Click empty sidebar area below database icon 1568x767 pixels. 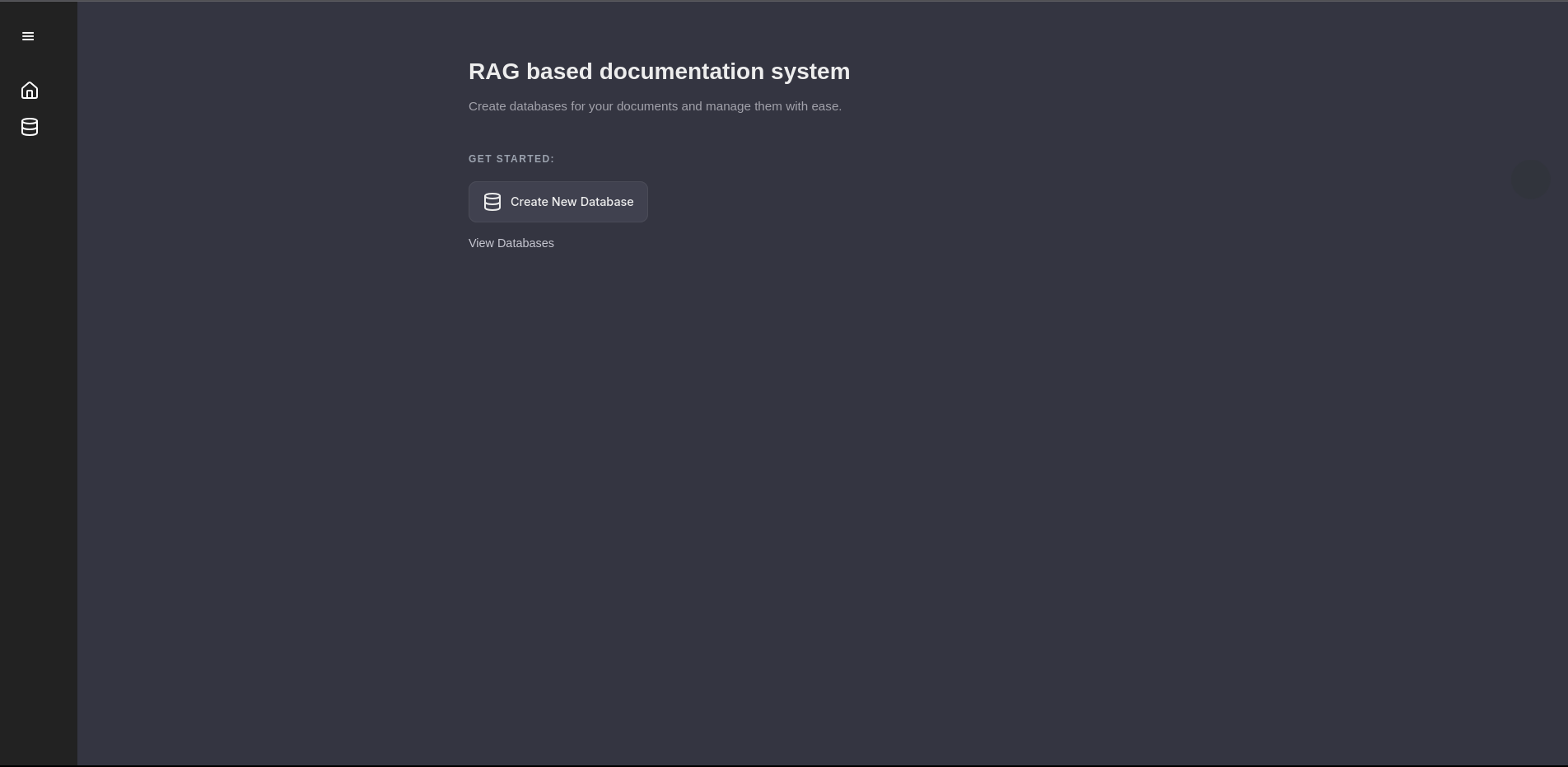pyautogui.click(x=38, y=412)
